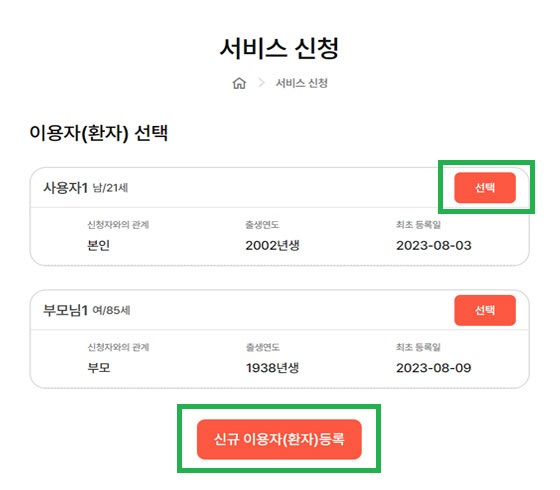Click the 2023-08-09 registration date
Viewport: 560px width, 490px height.
(x=434, y=368)
